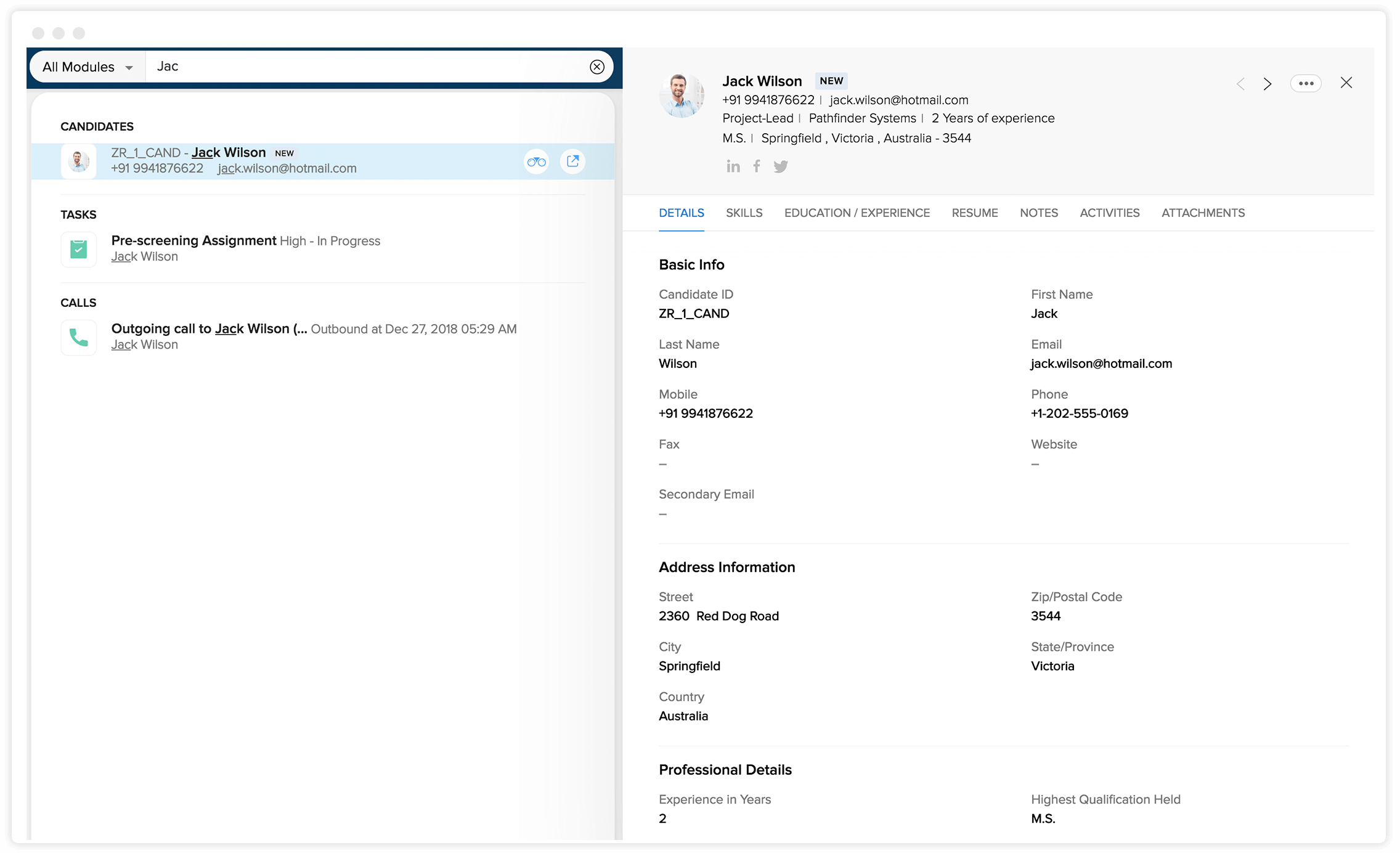Viewport: 1400px width, 853px height.
Task: Open the Education / Experience tab
Action: click(857, 213)
